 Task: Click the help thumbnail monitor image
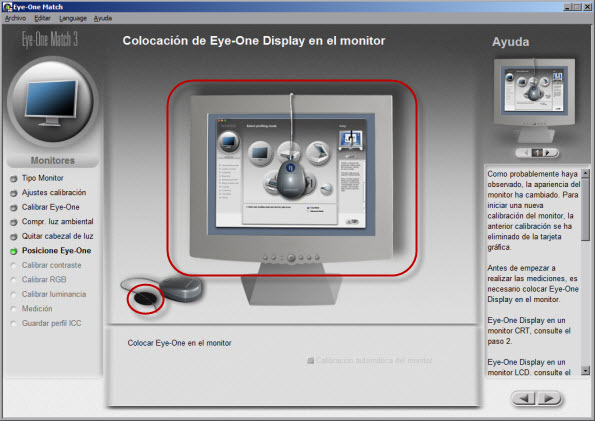534,100
